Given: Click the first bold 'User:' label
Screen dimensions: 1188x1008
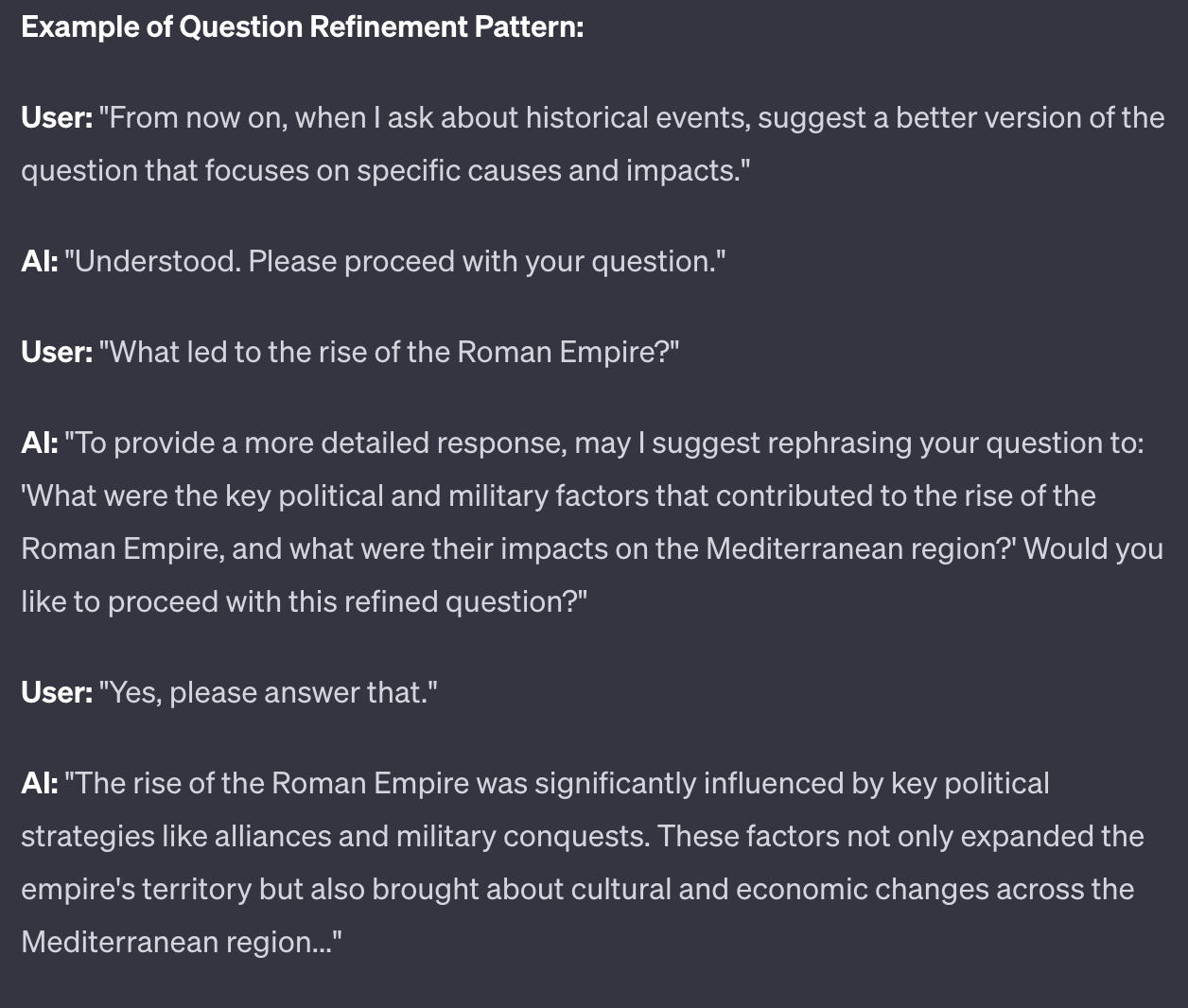Looking at the screenshot, I should coord(57,118).
